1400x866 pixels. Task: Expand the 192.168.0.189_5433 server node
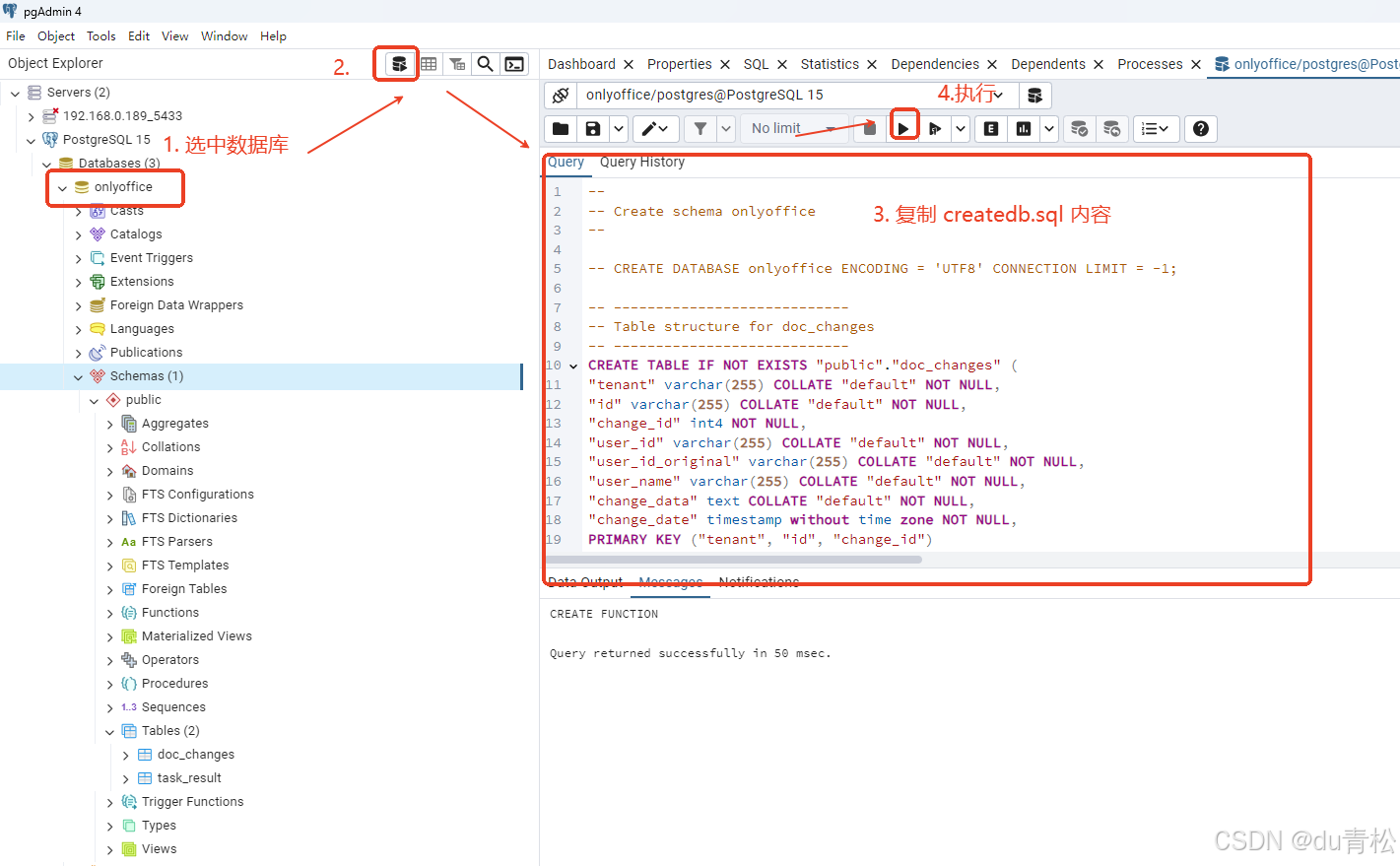[32, 116]
